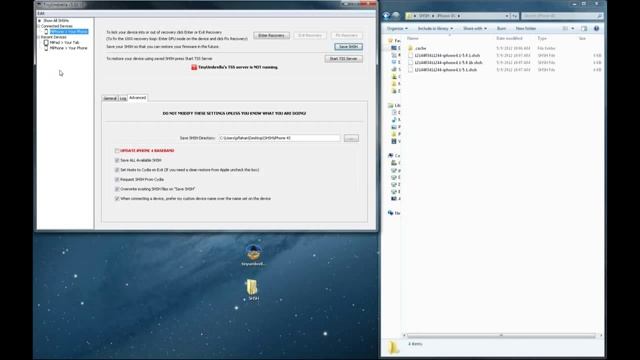Click the Start TSS Server button
The image size is (640, 360).
tap(343, 59)
